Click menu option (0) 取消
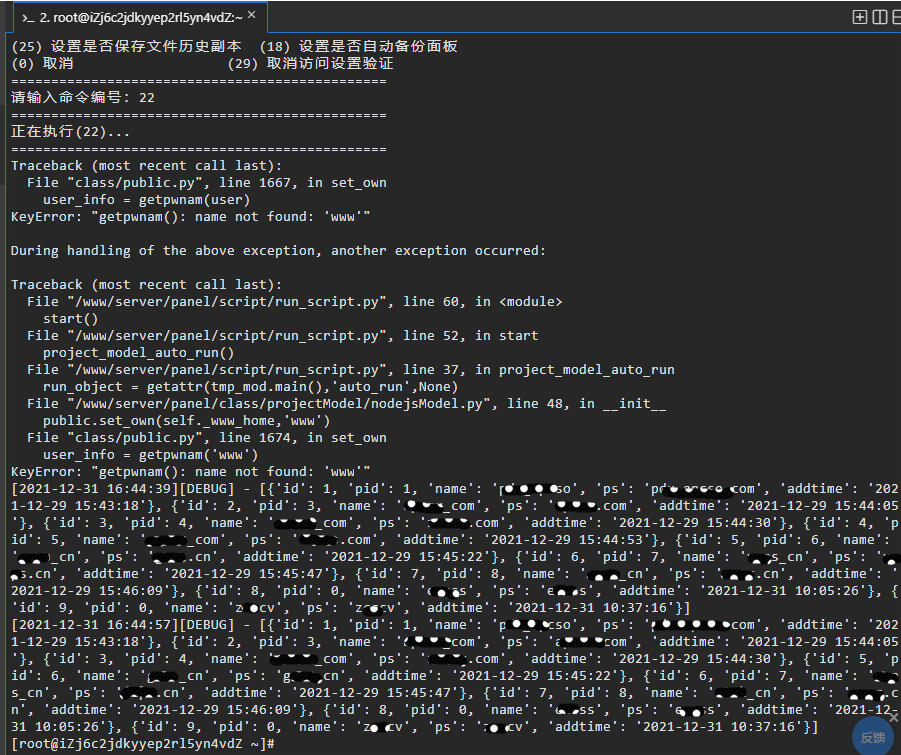This screenshot has width=901, height=755. [x=42, y=63]
